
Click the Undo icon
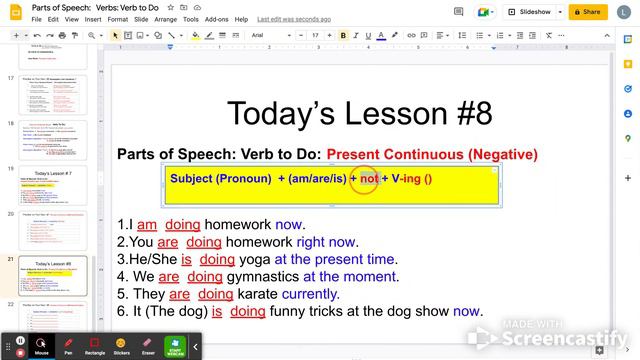tap(37, 36)
